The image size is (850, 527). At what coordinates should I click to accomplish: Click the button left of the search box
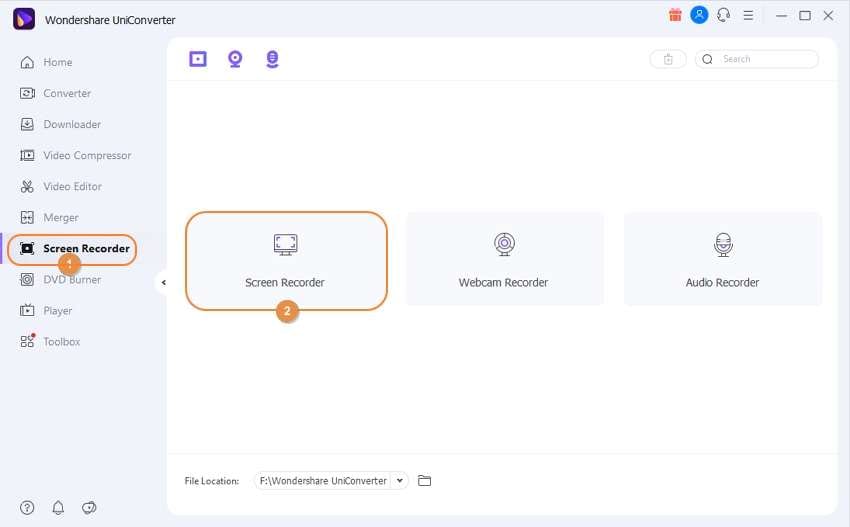[x=668, y=59]
